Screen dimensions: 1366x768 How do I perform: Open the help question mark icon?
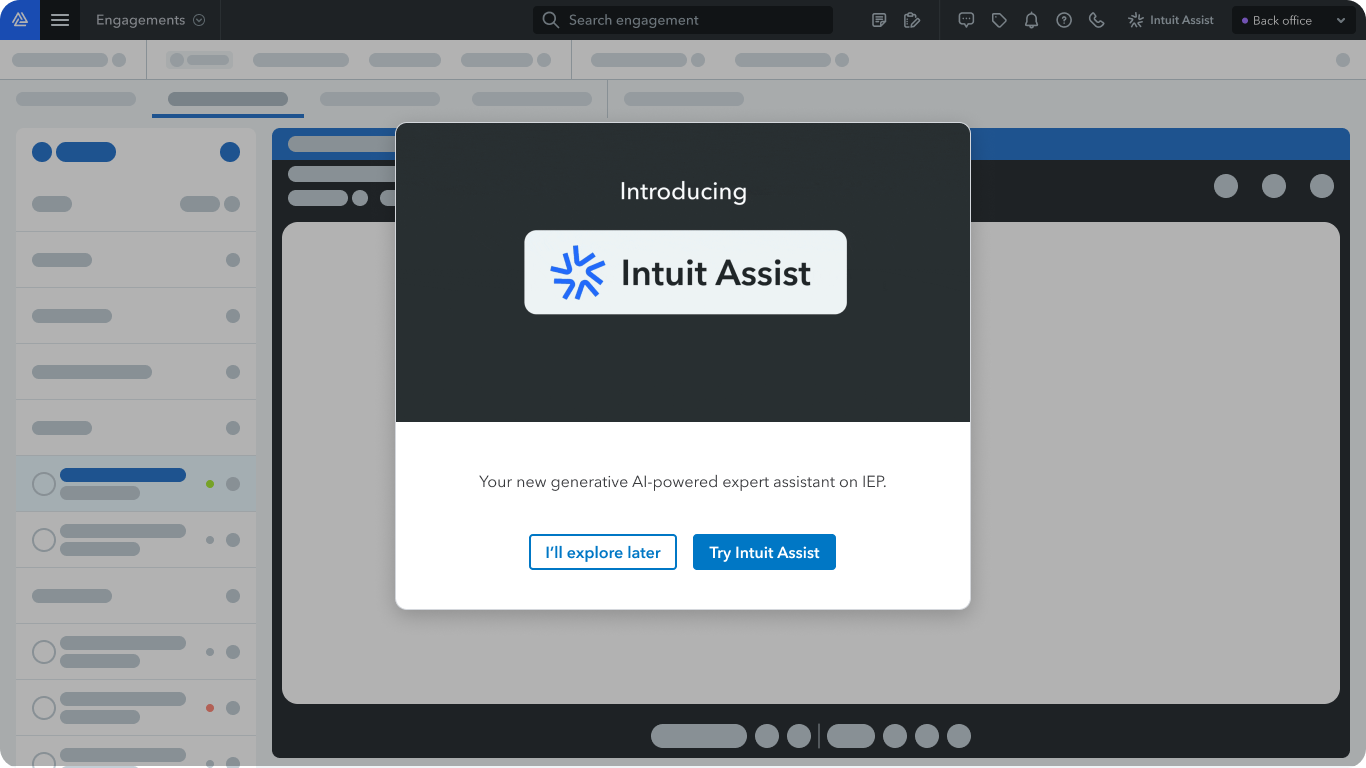[1064, 20]
